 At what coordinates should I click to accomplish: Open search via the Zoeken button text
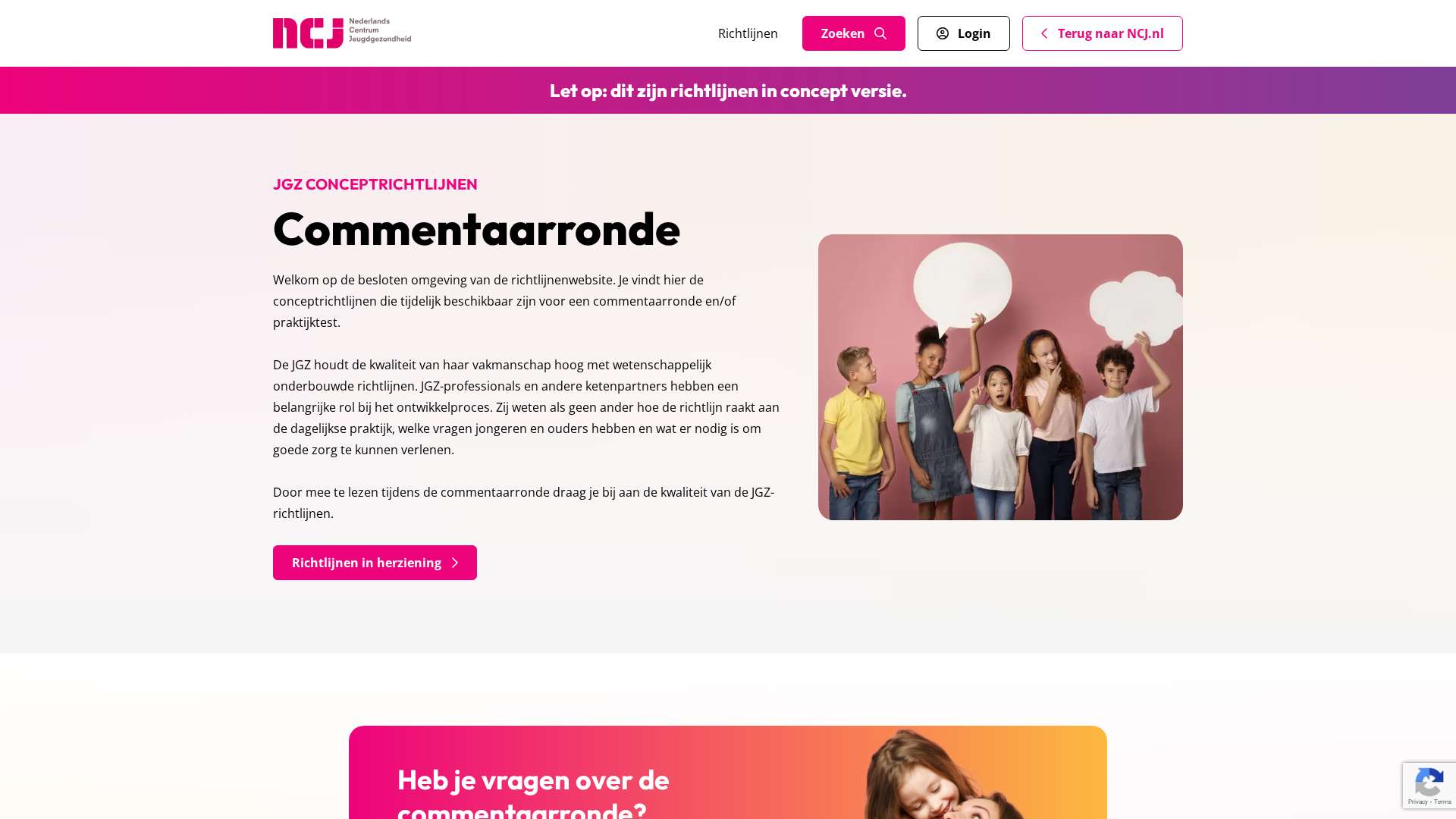(x=843, y=33)
